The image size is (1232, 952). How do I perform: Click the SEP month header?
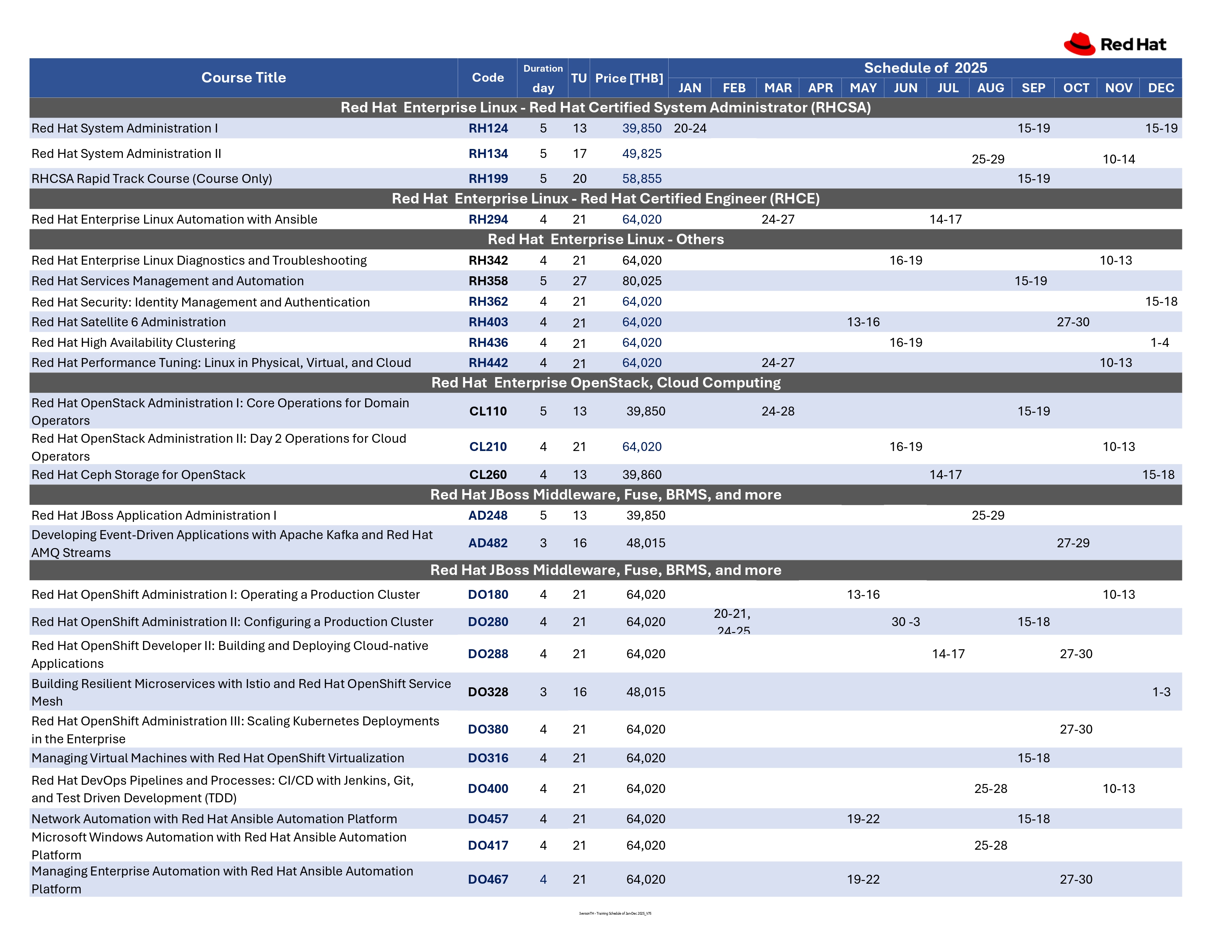[x=1033, y=88]
